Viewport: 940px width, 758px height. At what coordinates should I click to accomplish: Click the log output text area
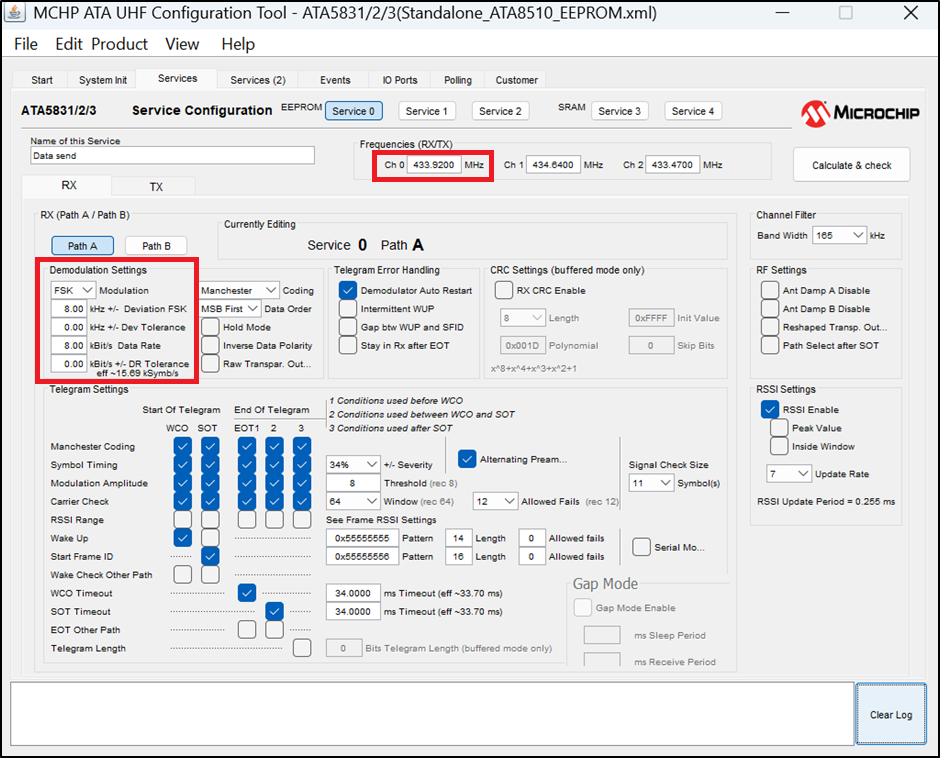(x=432, y=714)
